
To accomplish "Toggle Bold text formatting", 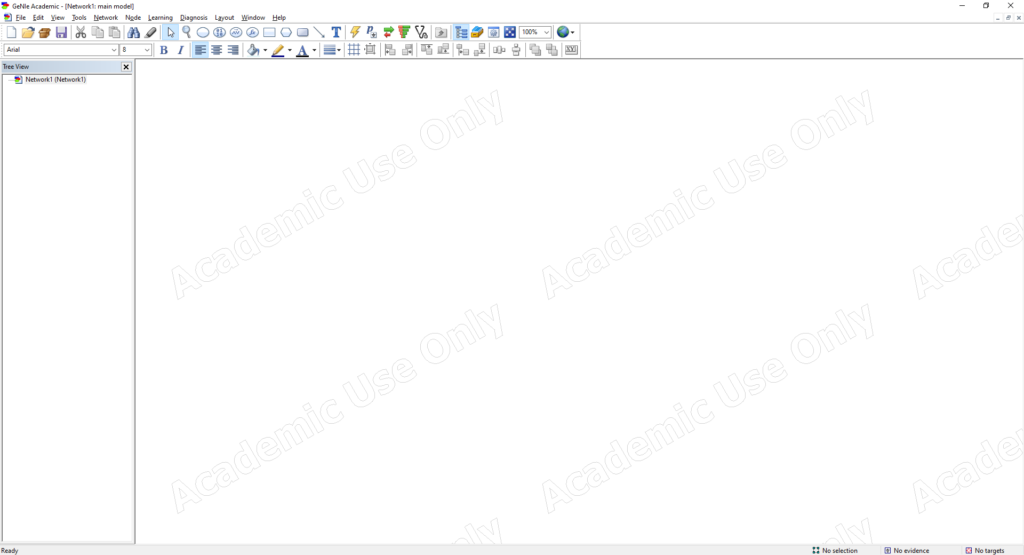I will [x=164, y=50].
